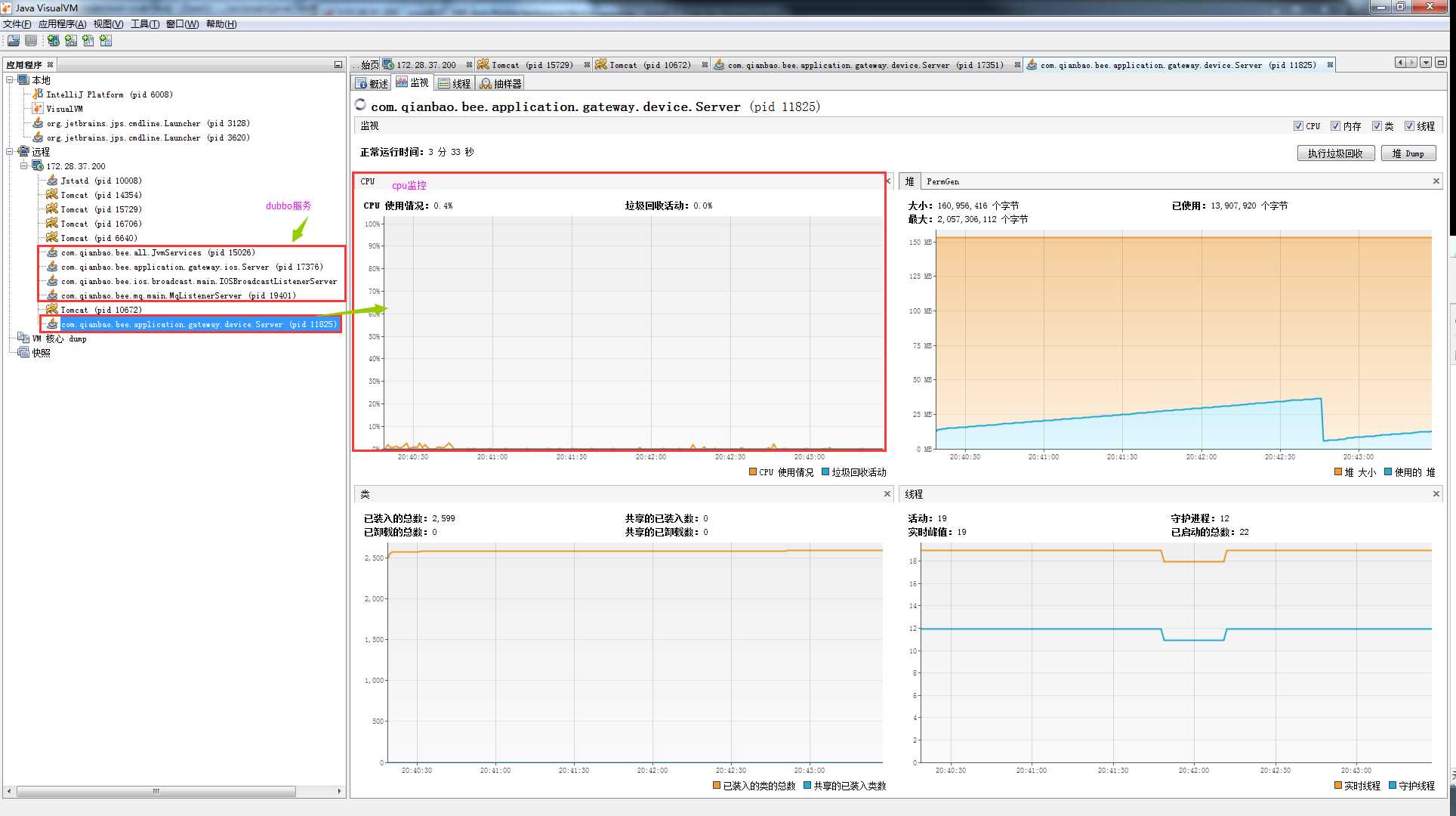Click the 远程 network icon in the tree

tap(23, 152)
